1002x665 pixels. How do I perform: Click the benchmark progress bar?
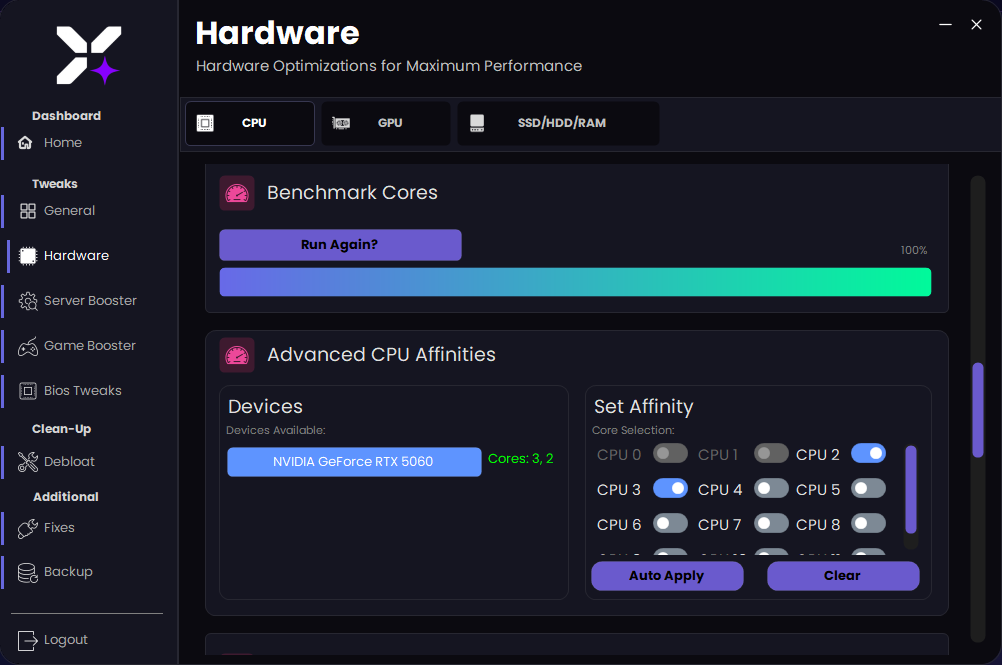pyautogui.click(x=575, y=282)
